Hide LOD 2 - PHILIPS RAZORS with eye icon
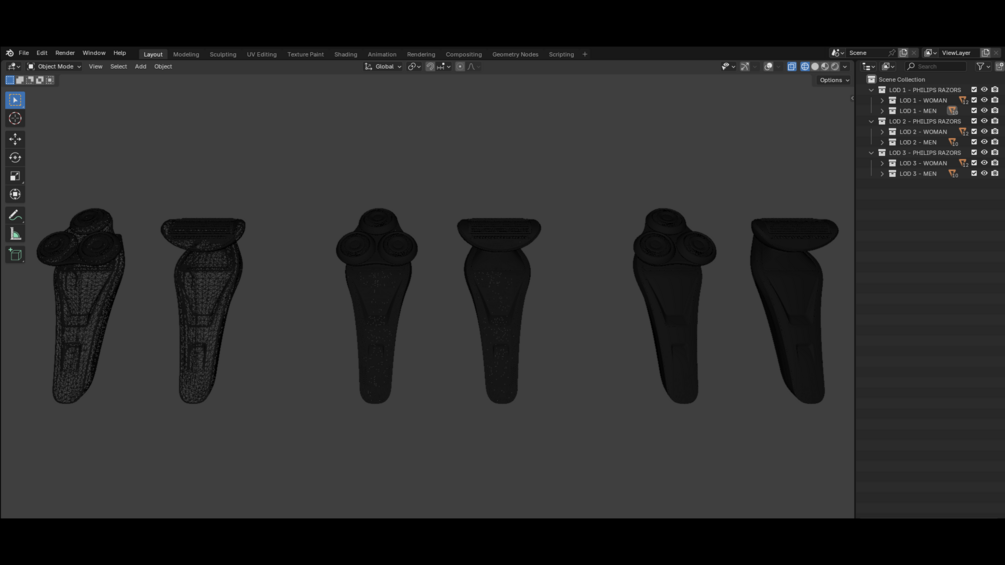 pyautogui.click(x=984, y=121)
